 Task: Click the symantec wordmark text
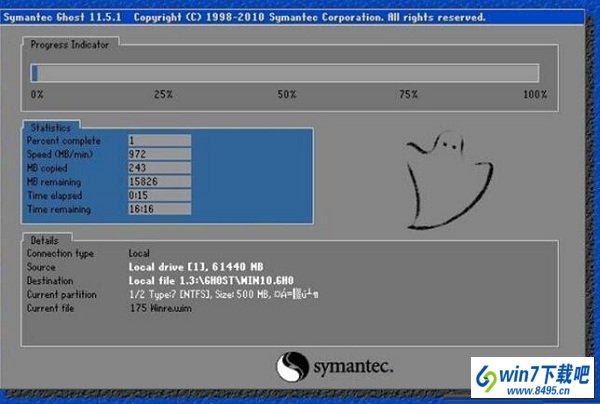click(x=353, y=367)
